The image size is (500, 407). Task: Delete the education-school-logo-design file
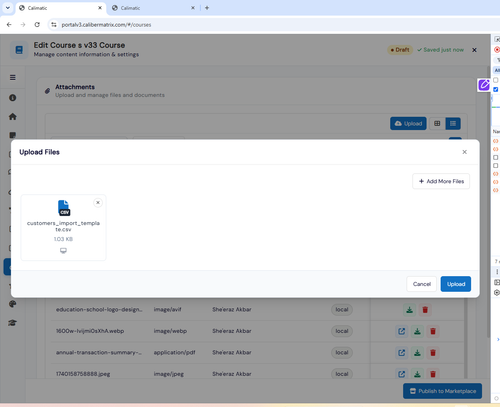pyautogui.click(x=425, y=310)
